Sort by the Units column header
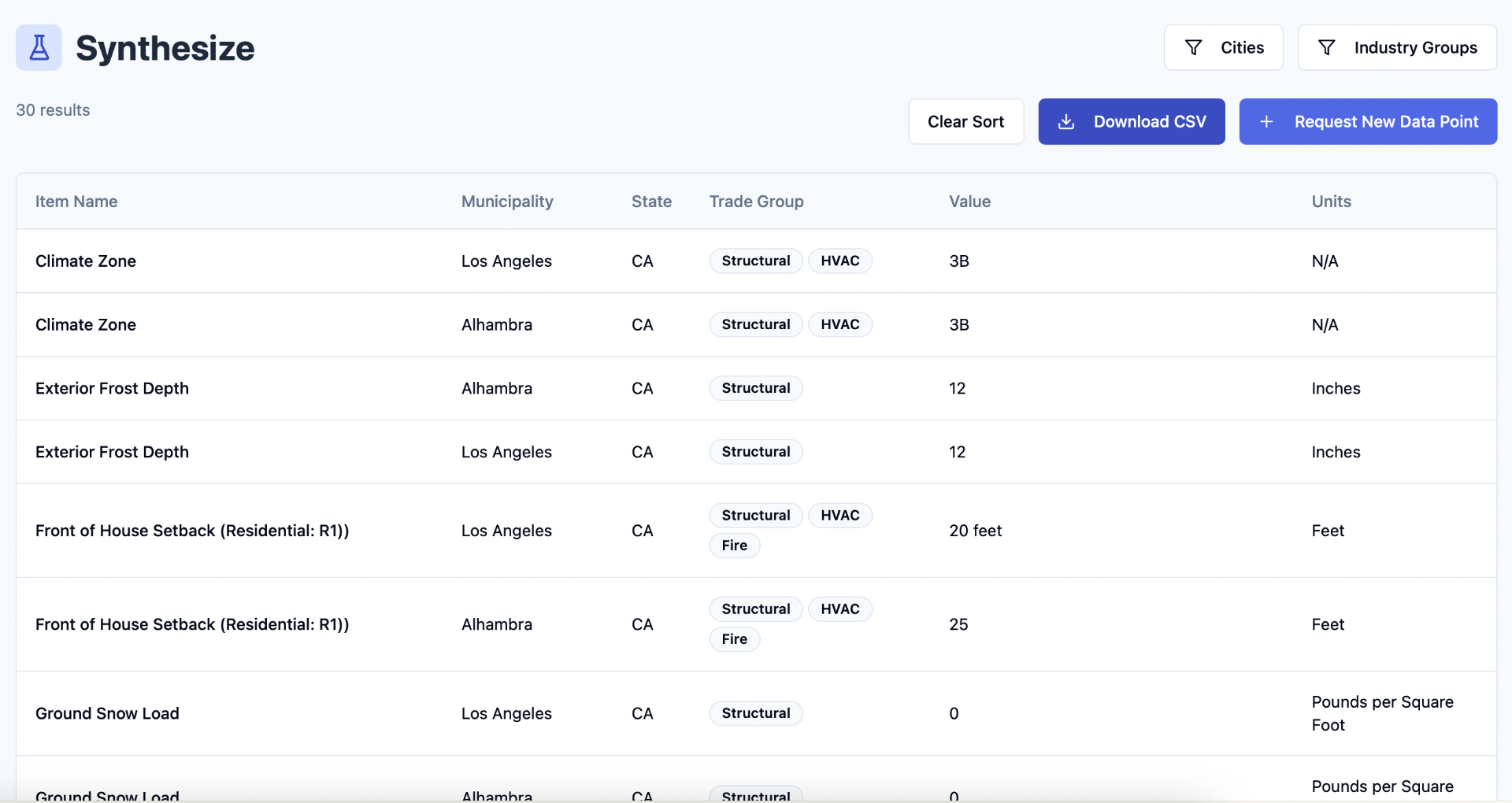Viewport: 1512px width, 803px height. (1331, 202)
